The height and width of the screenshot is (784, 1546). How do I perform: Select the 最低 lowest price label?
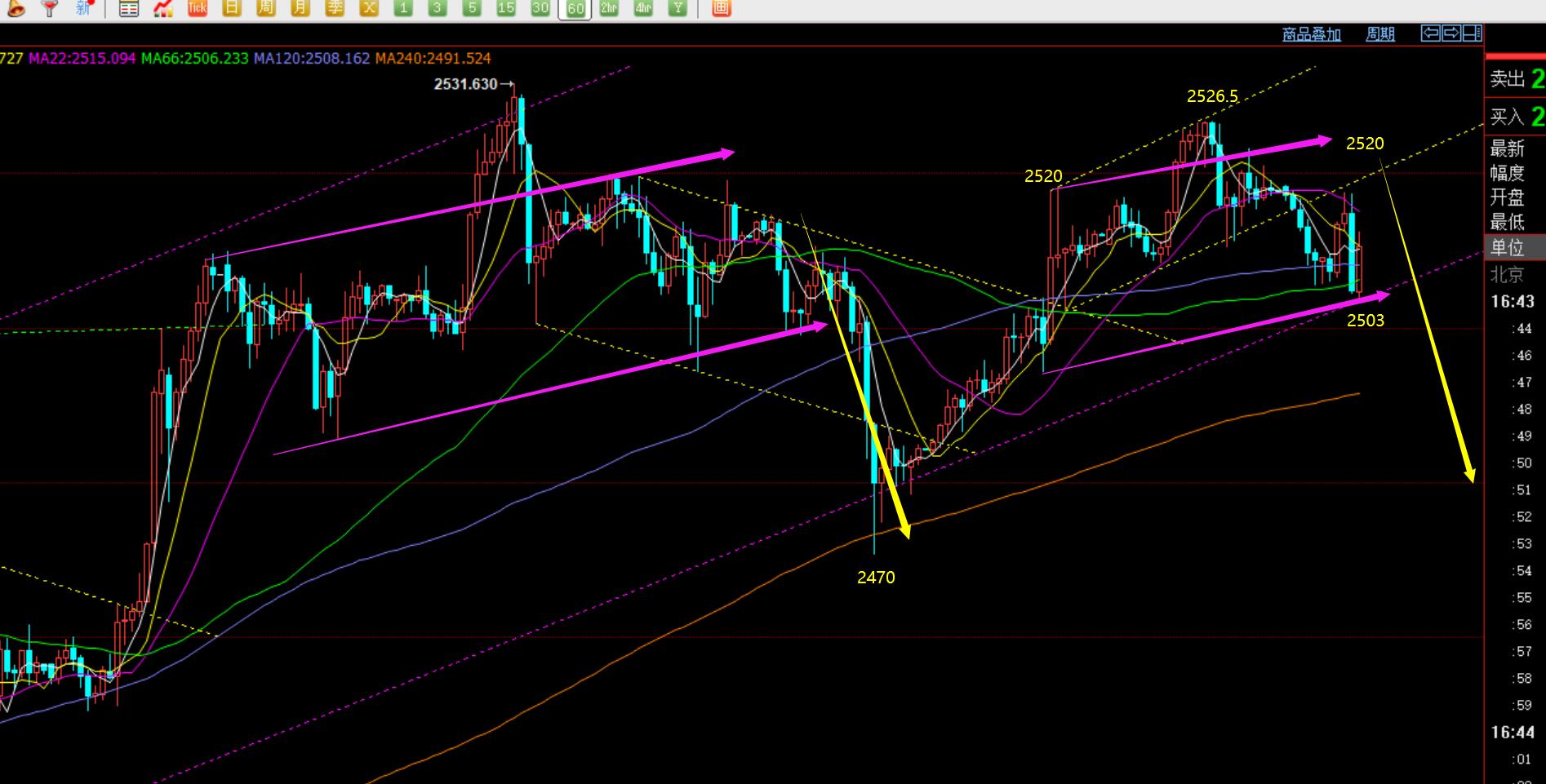point(1507,222)
